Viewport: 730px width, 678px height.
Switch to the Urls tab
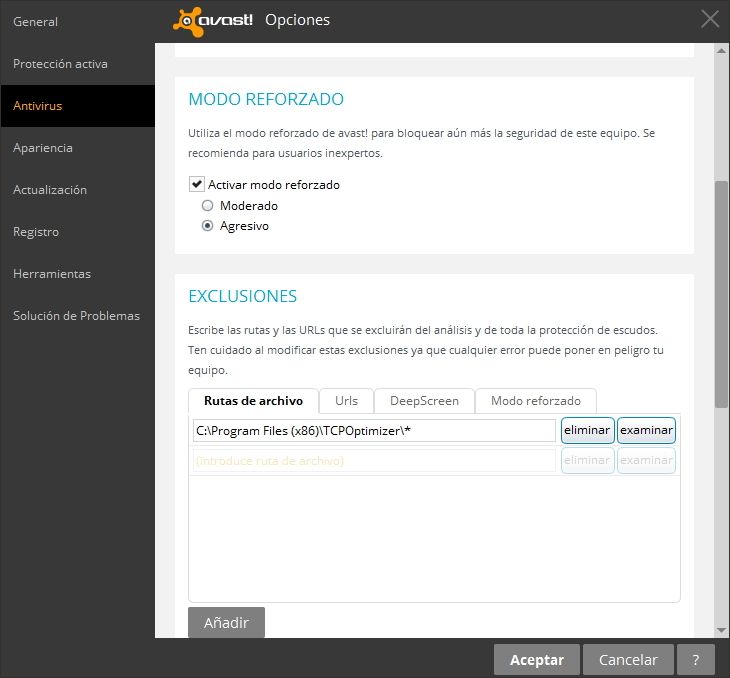(x=346, y=400)
